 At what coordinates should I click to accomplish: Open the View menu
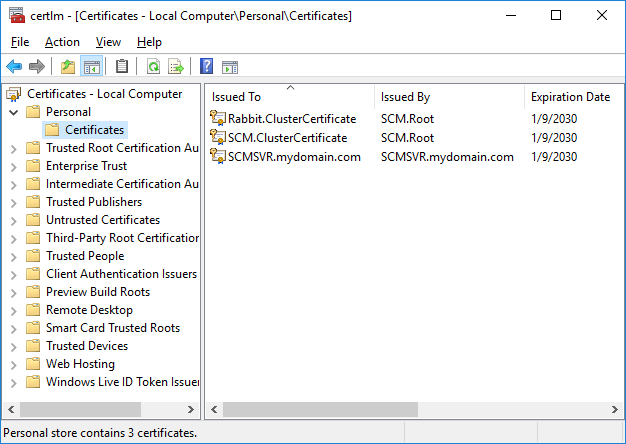108,42
